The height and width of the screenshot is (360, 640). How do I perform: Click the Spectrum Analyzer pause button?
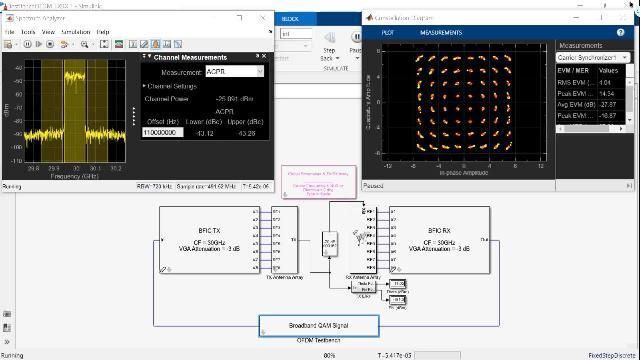(27, 44)
